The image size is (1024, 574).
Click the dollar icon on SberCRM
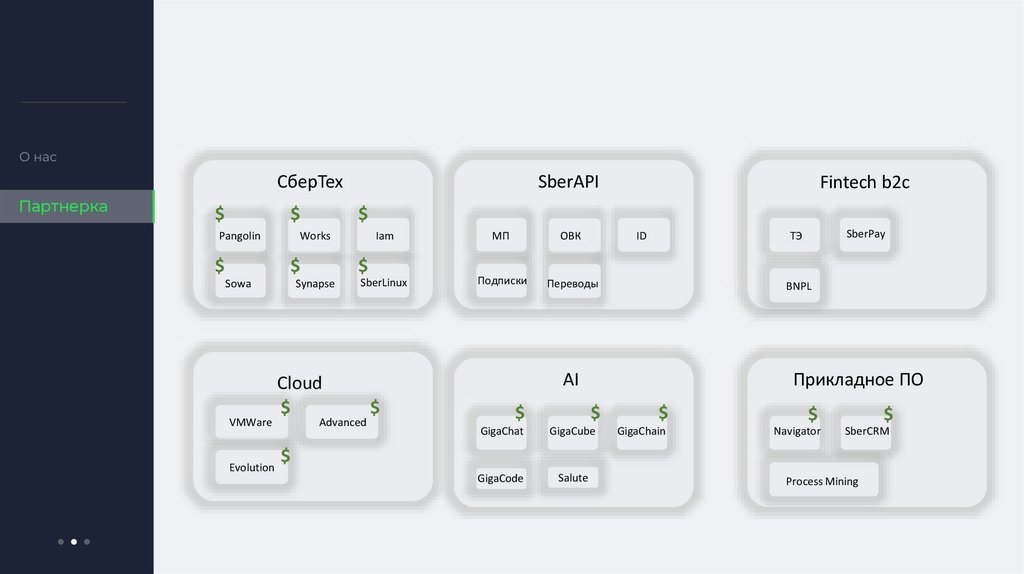click(x=887, y=413)
